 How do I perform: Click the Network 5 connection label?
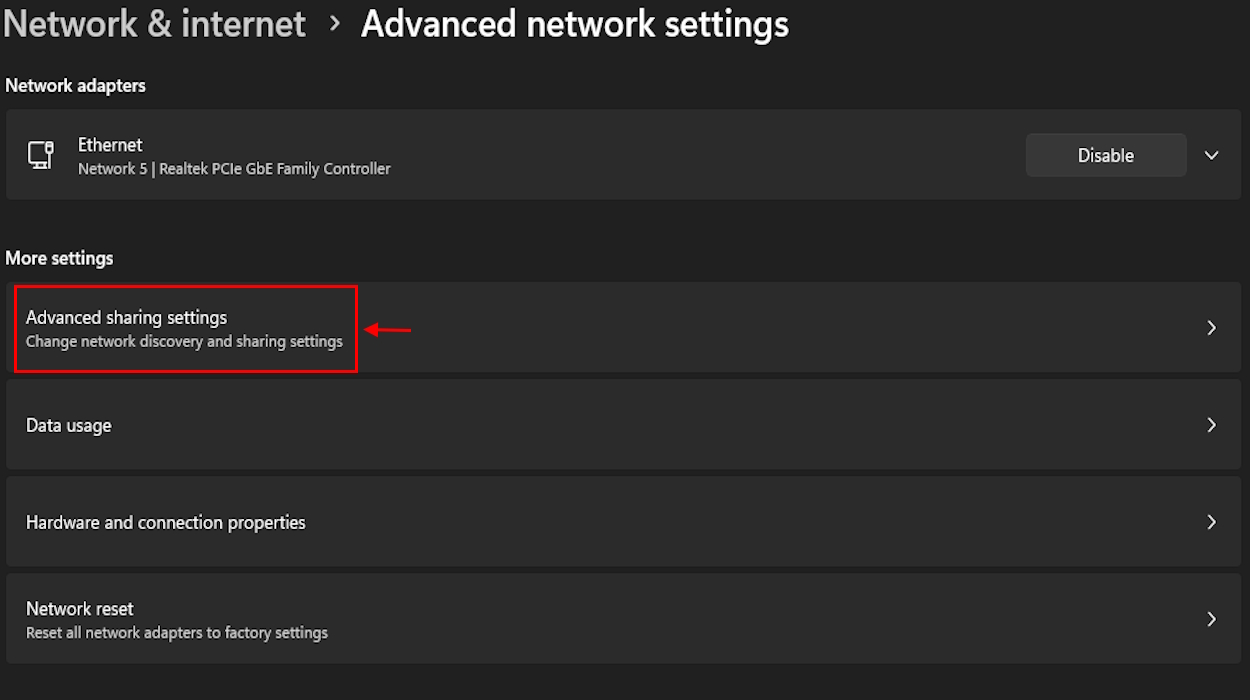pos(106,168)
